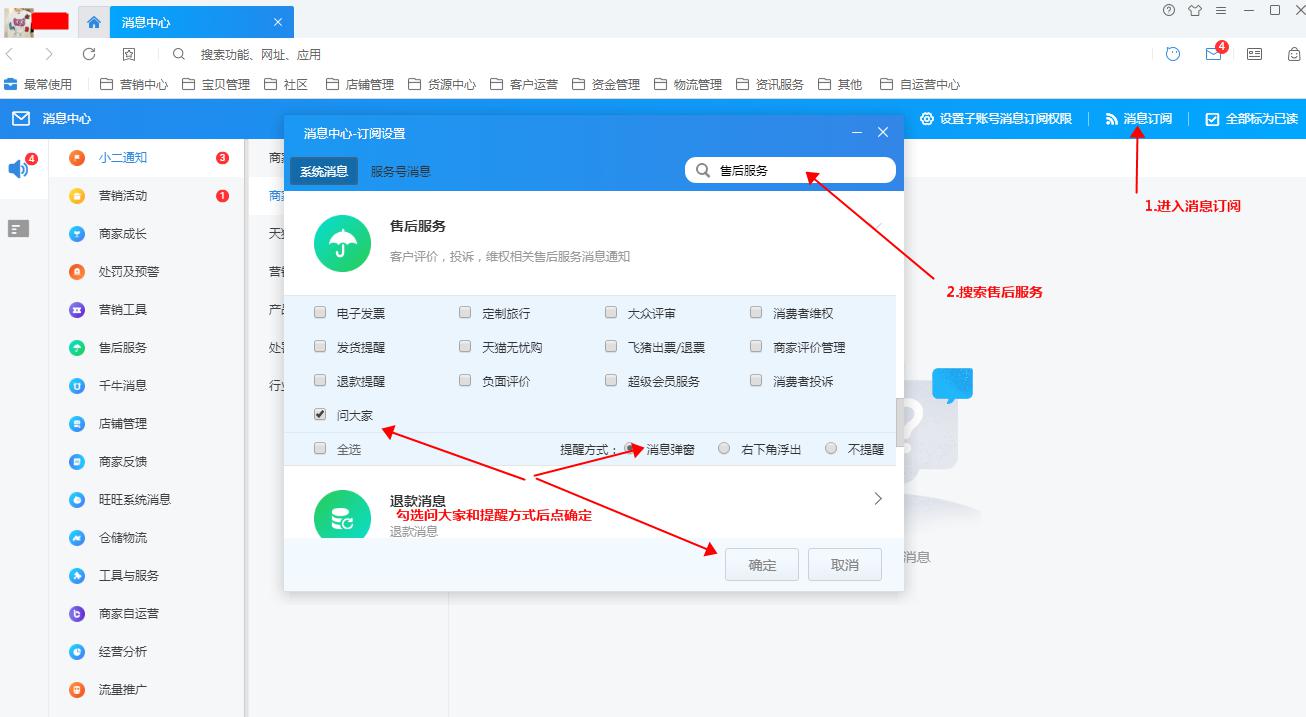Screen dimensions: 1306x717
Task: Open the 店铺管理 bookmark folder
Action: (360, 84)
